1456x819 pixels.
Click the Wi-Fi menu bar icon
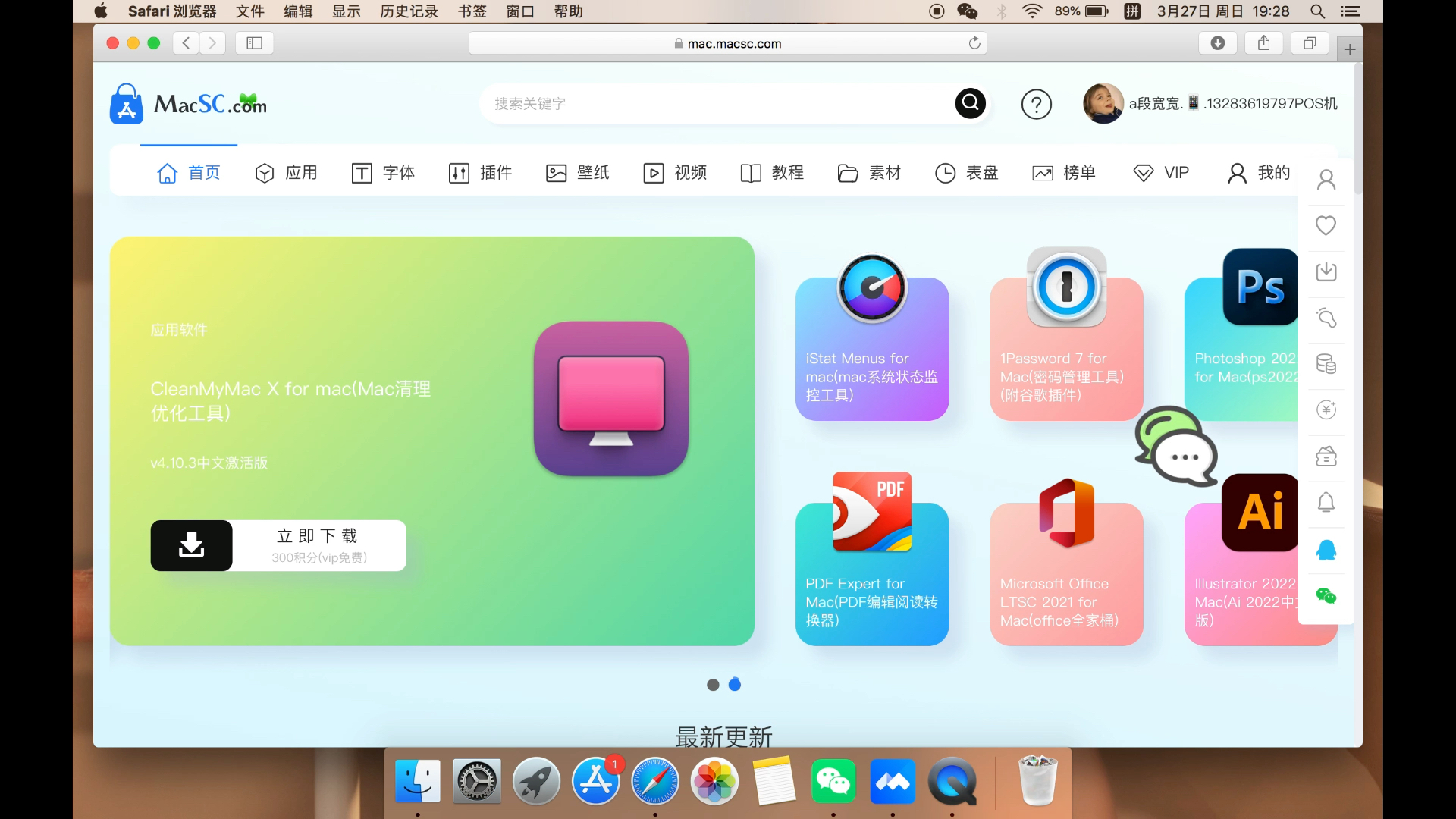tap(1032, 11)
